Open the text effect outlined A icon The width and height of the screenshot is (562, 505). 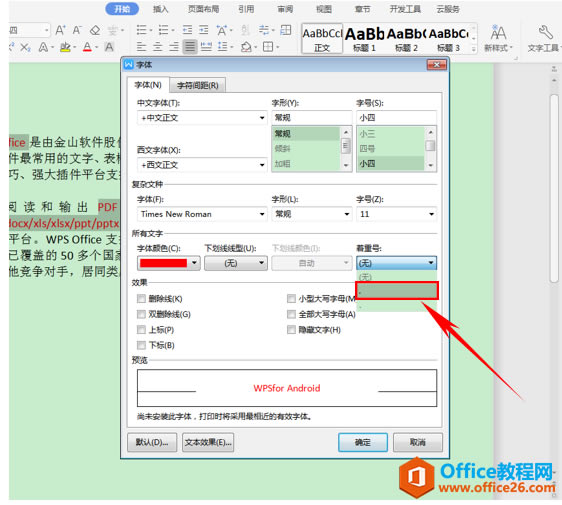coord(43,47)
